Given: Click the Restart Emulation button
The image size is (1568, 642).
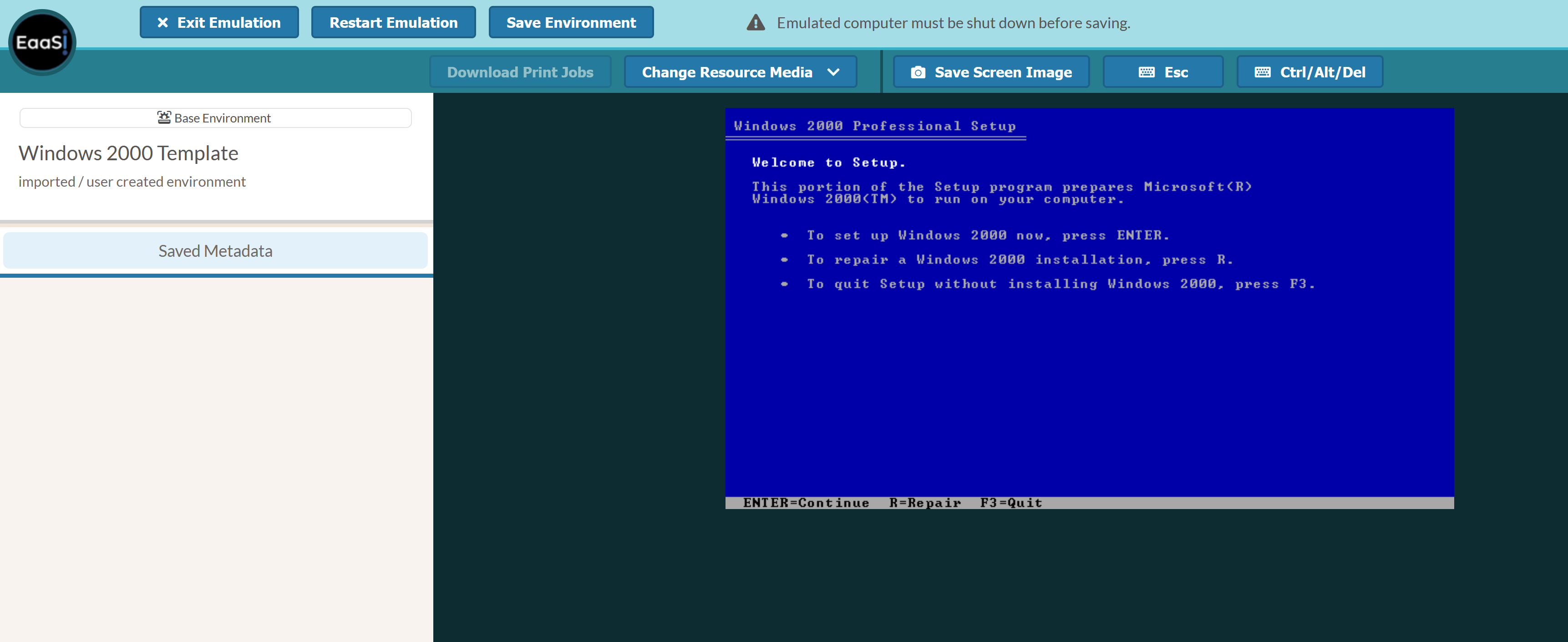Looking at the screenshot, I should [x=393, y=22].
